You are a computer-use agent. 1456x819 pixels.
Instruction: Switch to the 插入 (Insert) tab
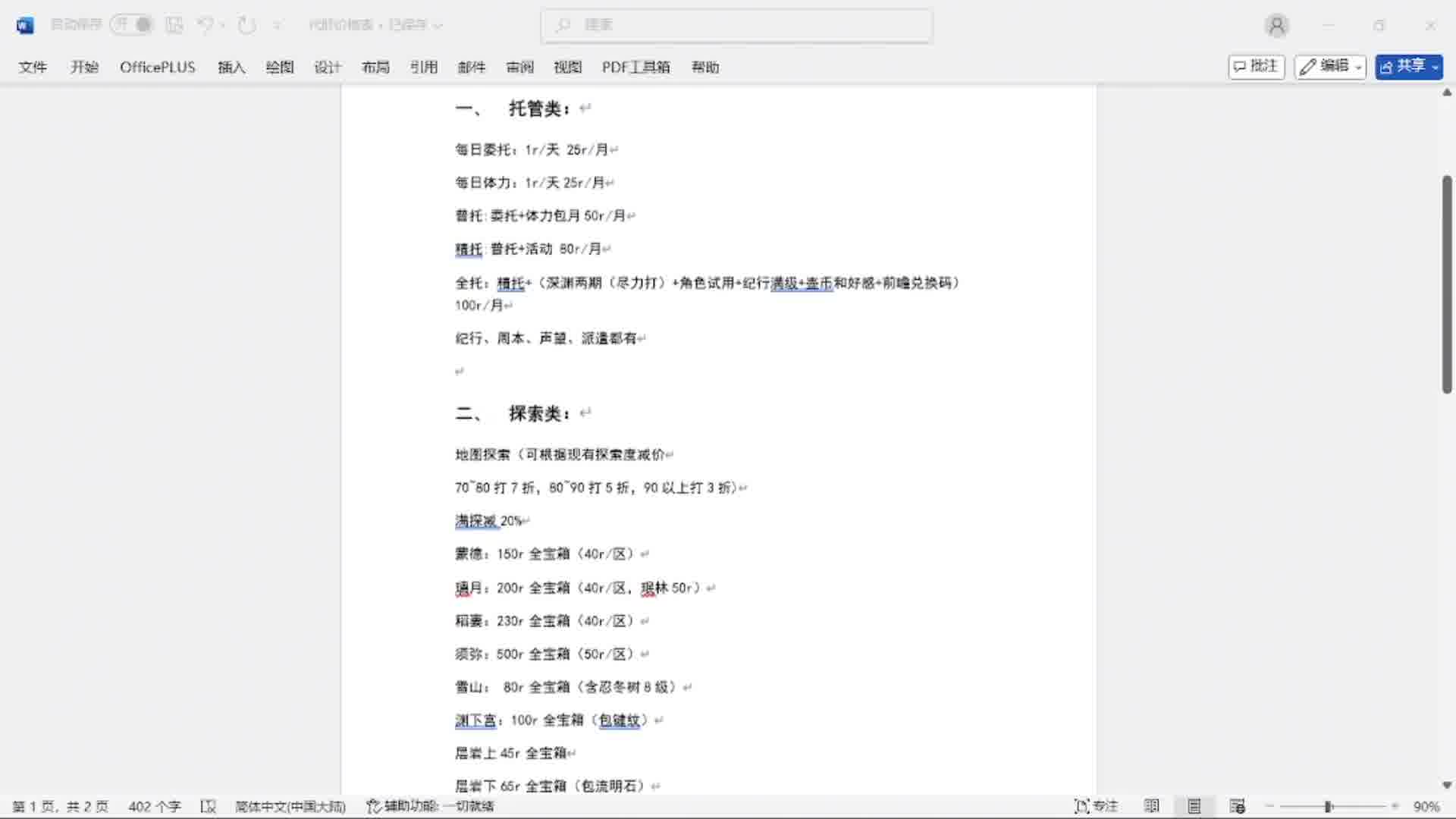(231, 67)
